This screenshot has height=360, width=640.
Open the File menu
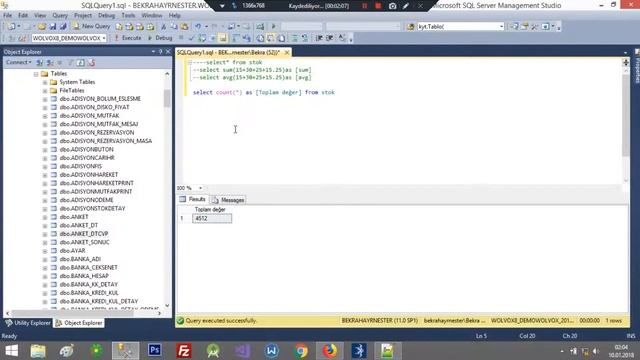[8, 16]
